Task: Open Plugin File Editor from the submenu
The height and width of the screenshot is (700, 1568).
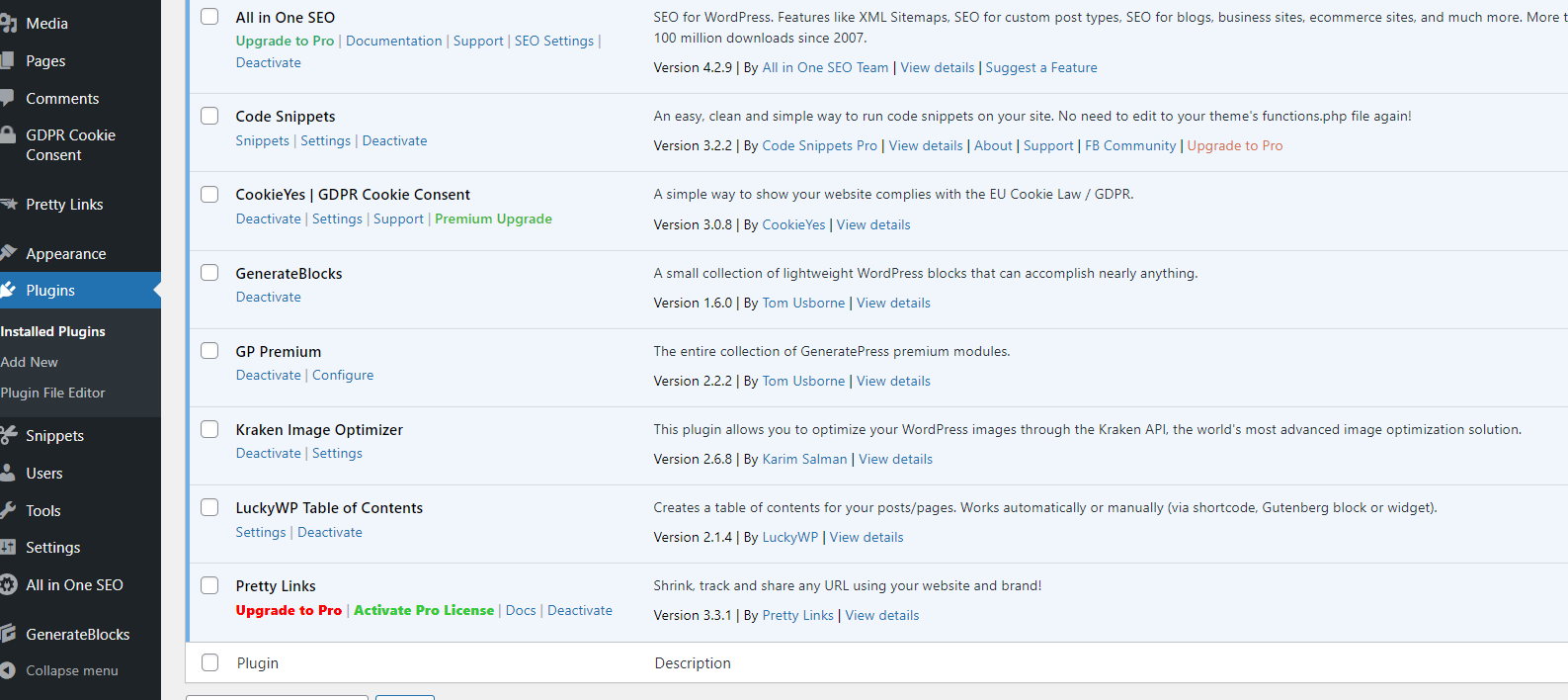Action: click(52, 393)
